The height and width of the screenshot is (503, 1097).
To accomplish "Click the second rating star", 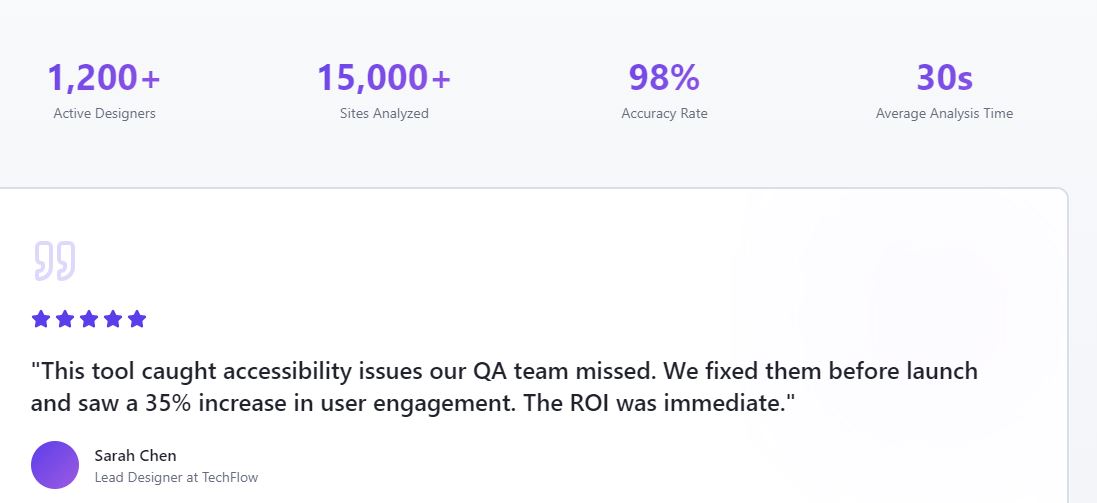I will 65,319.
